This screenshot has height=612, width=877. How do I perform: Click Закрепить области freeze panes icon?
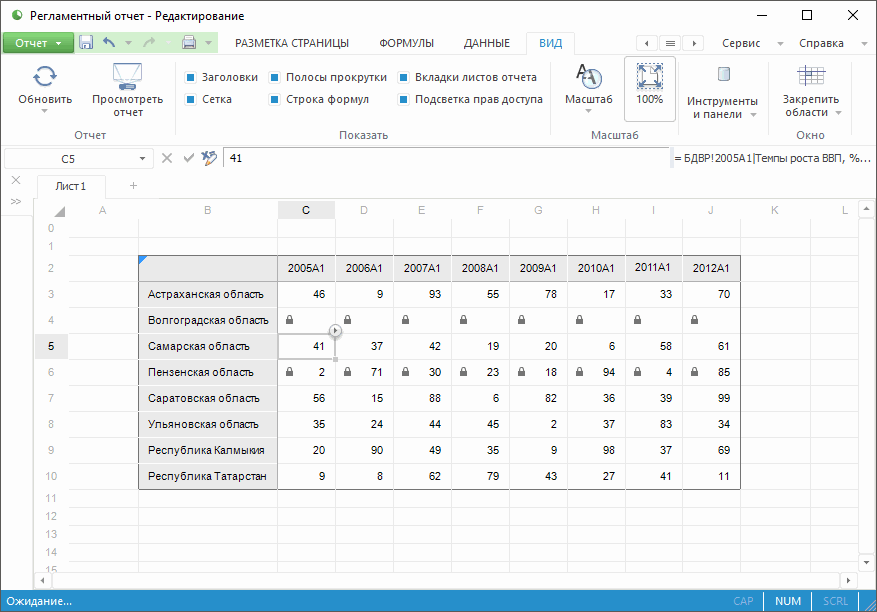click(810, 77)
